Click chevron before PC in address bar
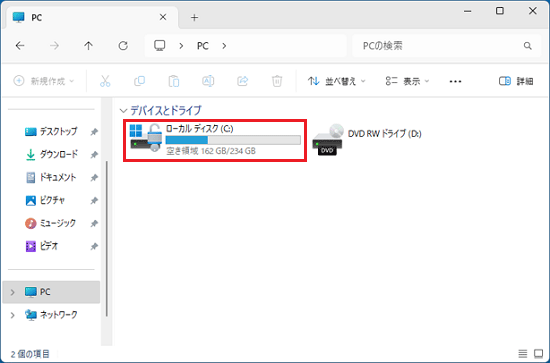 click(181, 46)
